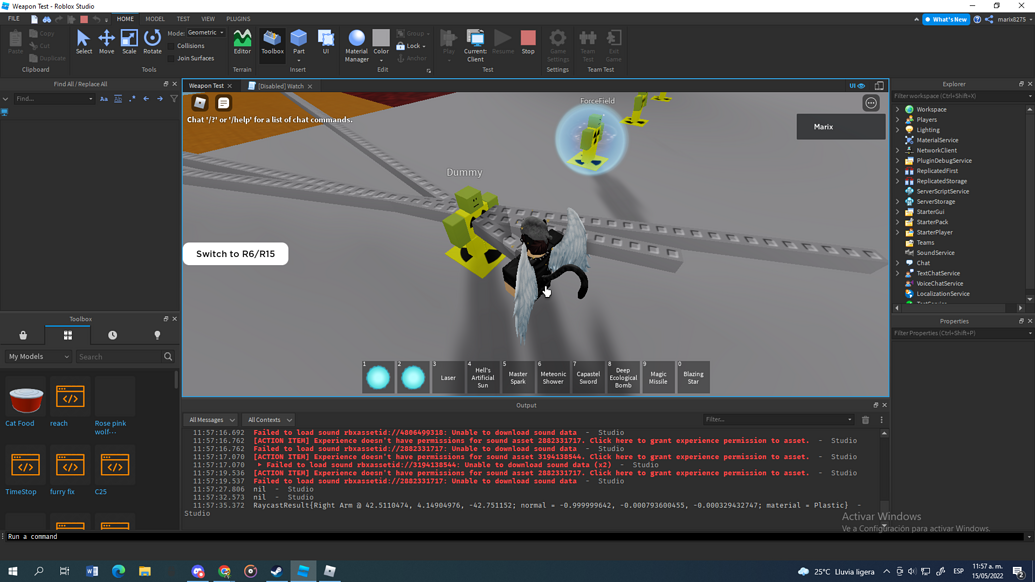Select the second cyan orb hotbar slot
Viewport: 1035px width, 582px height.
point(413,377)
